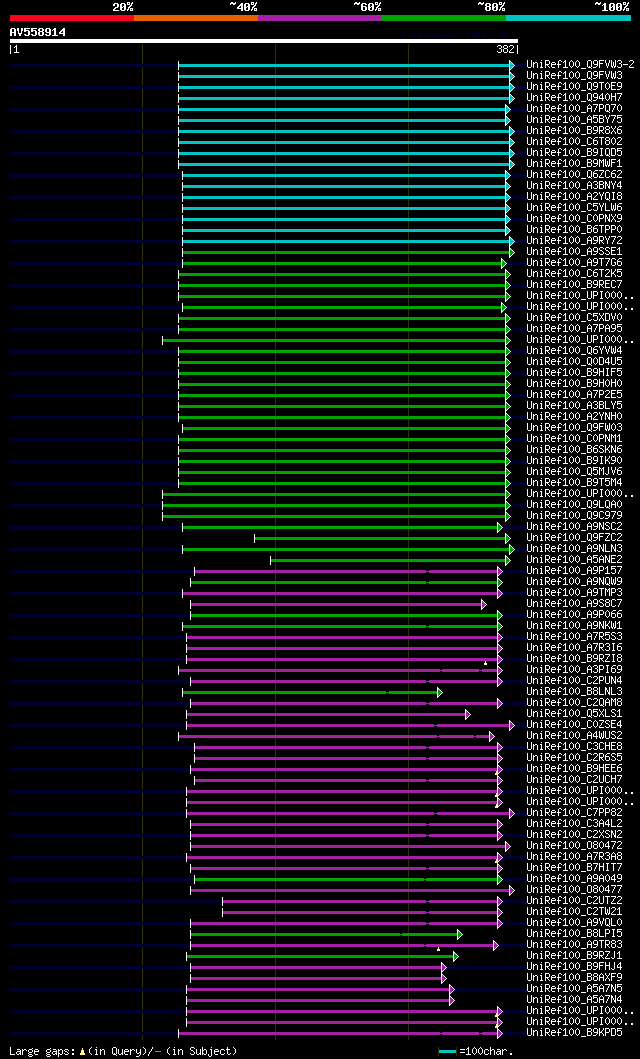Screen dimensions: 640x1059
Task: Select the UniRef100_Q6ZC62 label
Action: click(x=575, y=175)
